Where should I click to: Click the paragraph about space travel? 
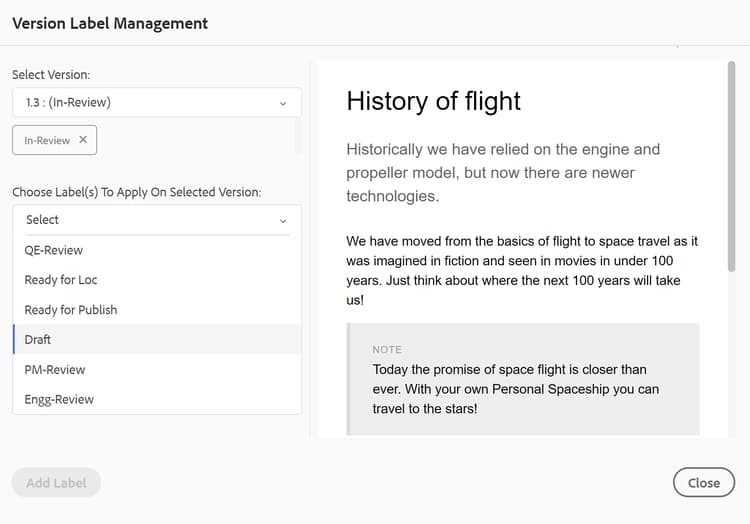coord(521,270)
